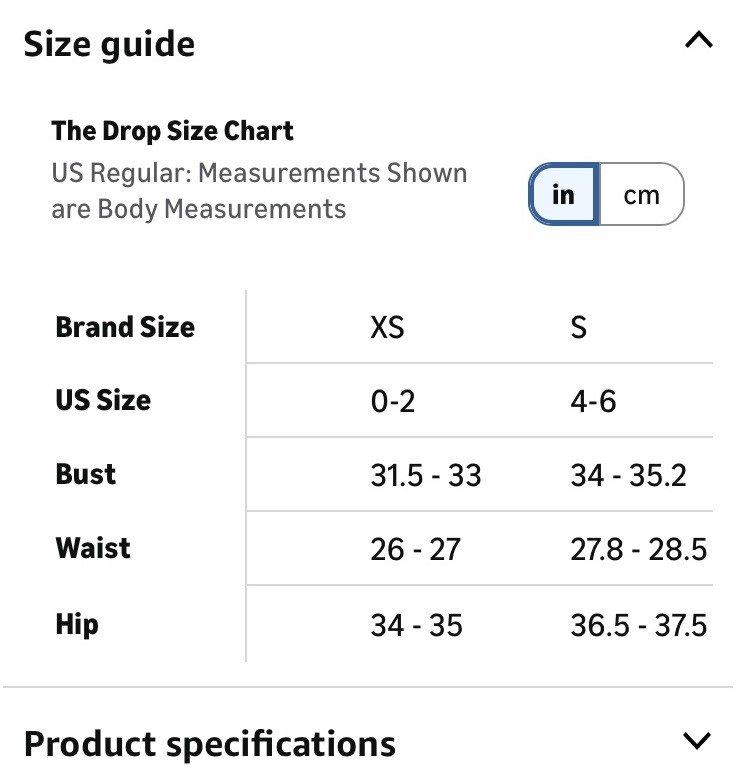This screenshot has width=742, height=783.
Task: Click the US Regular measurements description
Action: pyautogui.click(x=259, y=191)
